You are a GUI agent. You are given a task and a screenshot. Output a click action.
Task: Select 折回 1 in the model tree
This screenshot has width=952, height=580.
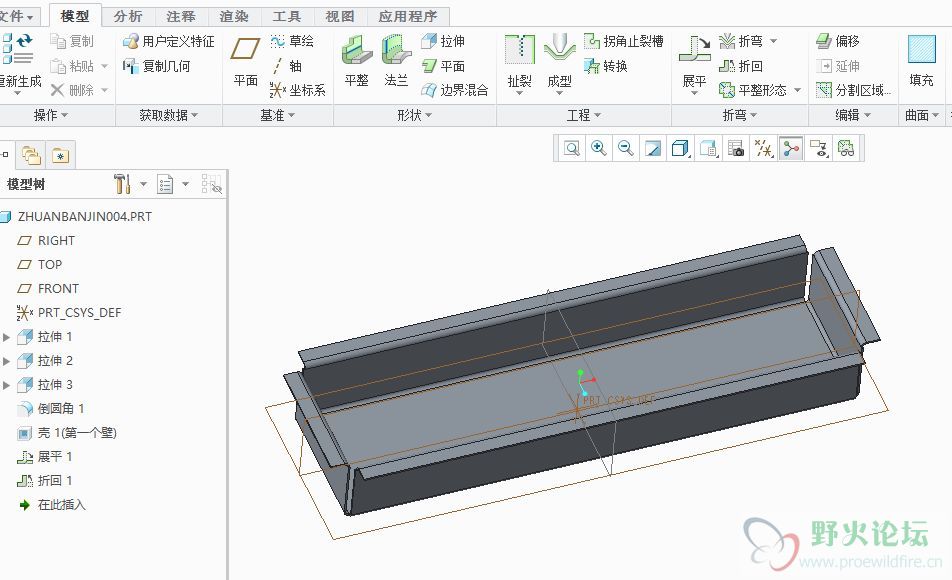[x=55, y=481]
